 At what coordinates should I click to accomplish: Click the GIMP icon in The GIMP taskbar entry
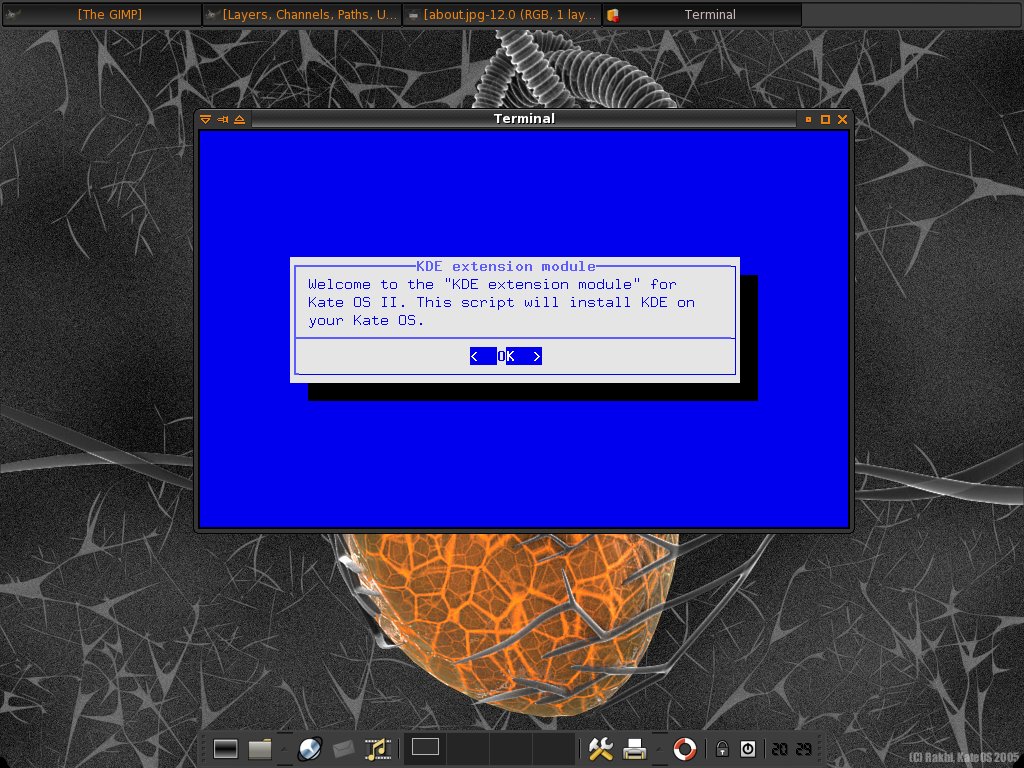click(11, 14)
